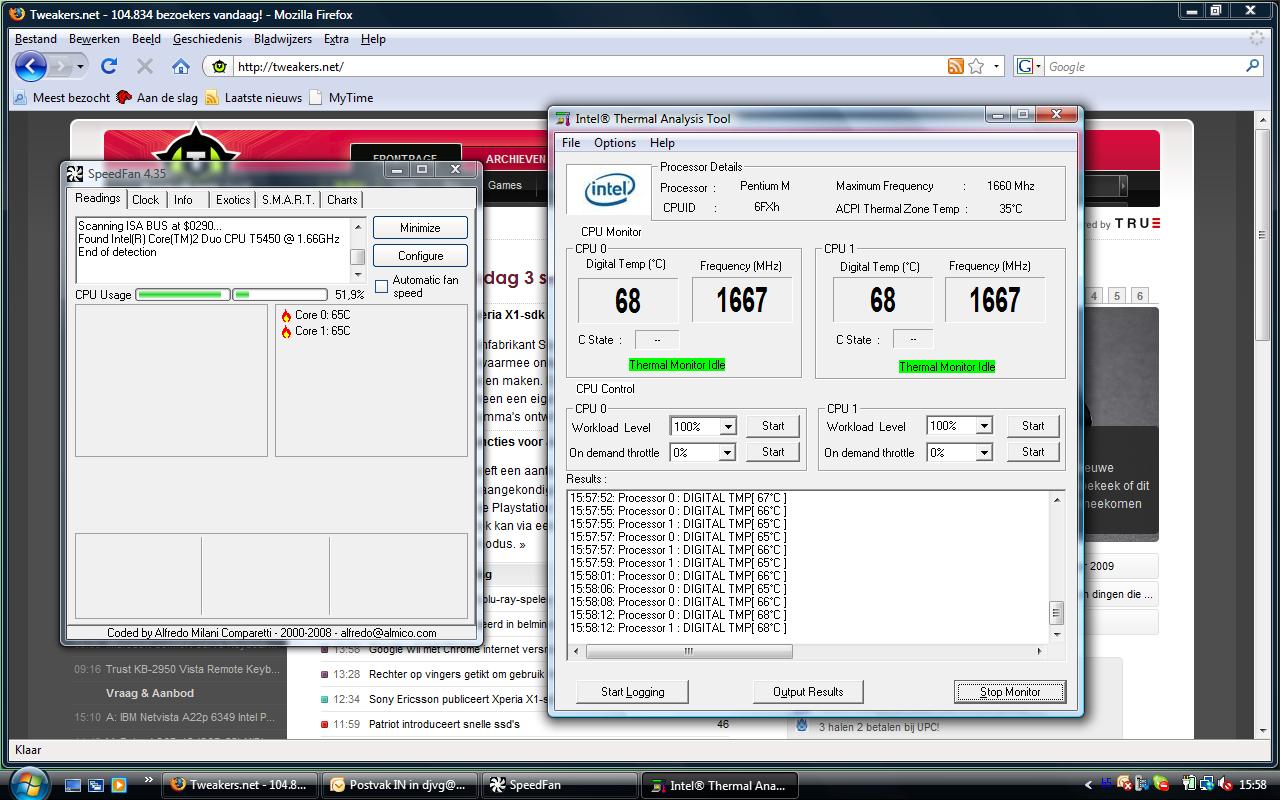Screen dimensions: 1280x800
Task: Open the Options menu in Thermal Analysis Tool
Action: pyautogui.click(x=614, y=143)
